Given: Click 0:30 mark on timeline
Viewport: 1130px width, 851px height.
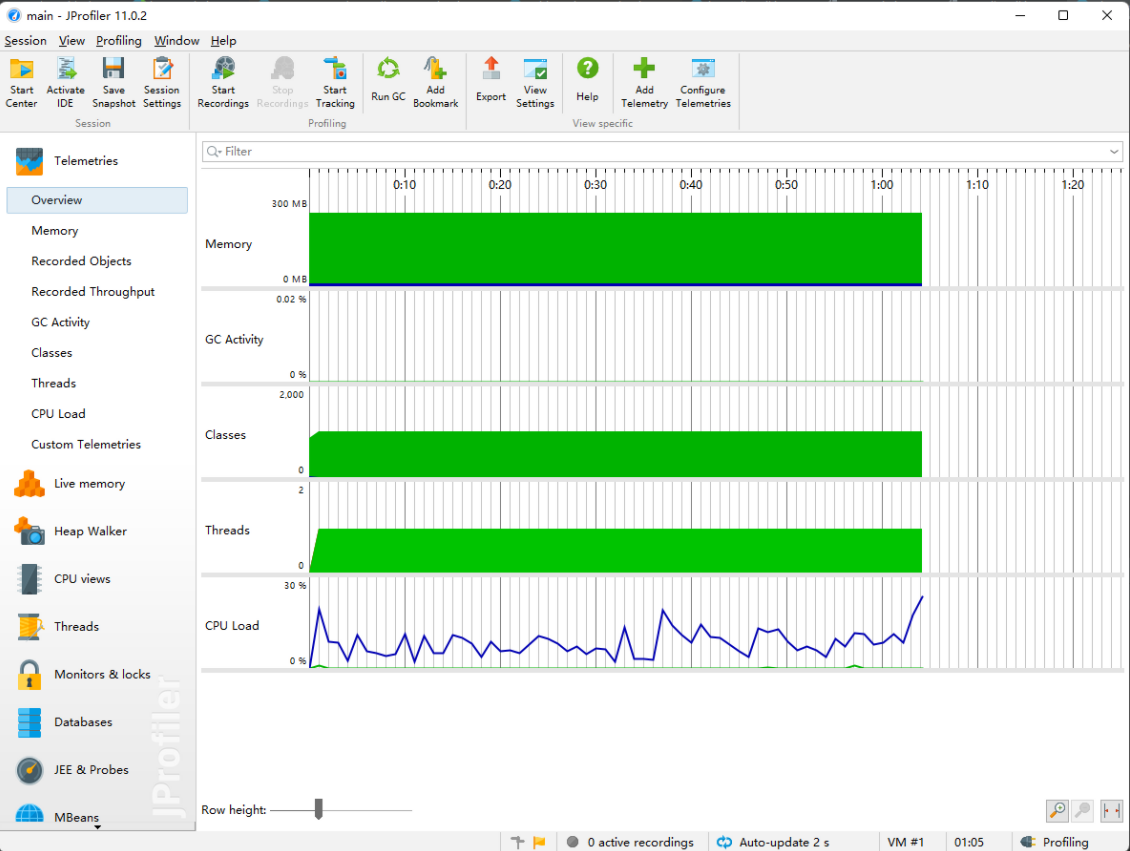Looking at the screenshot, I should [595, 184].
